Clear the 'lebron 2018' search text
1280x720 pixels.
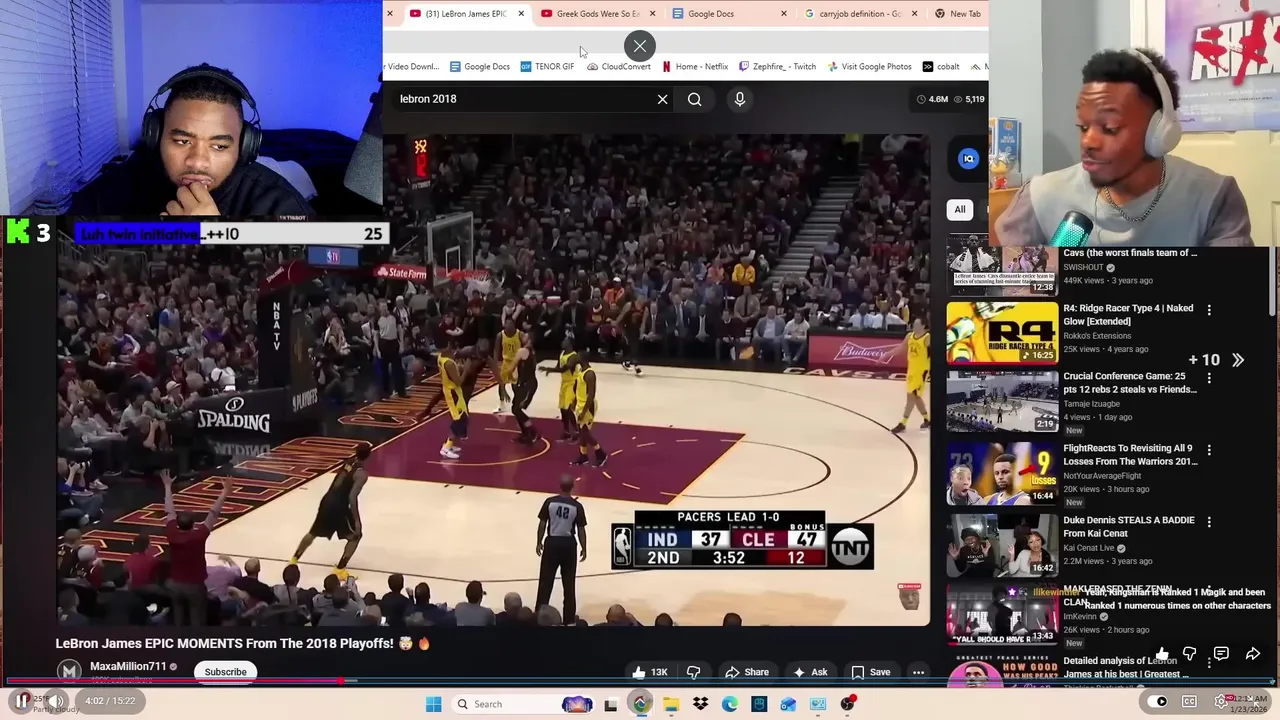tap(662, 99)
